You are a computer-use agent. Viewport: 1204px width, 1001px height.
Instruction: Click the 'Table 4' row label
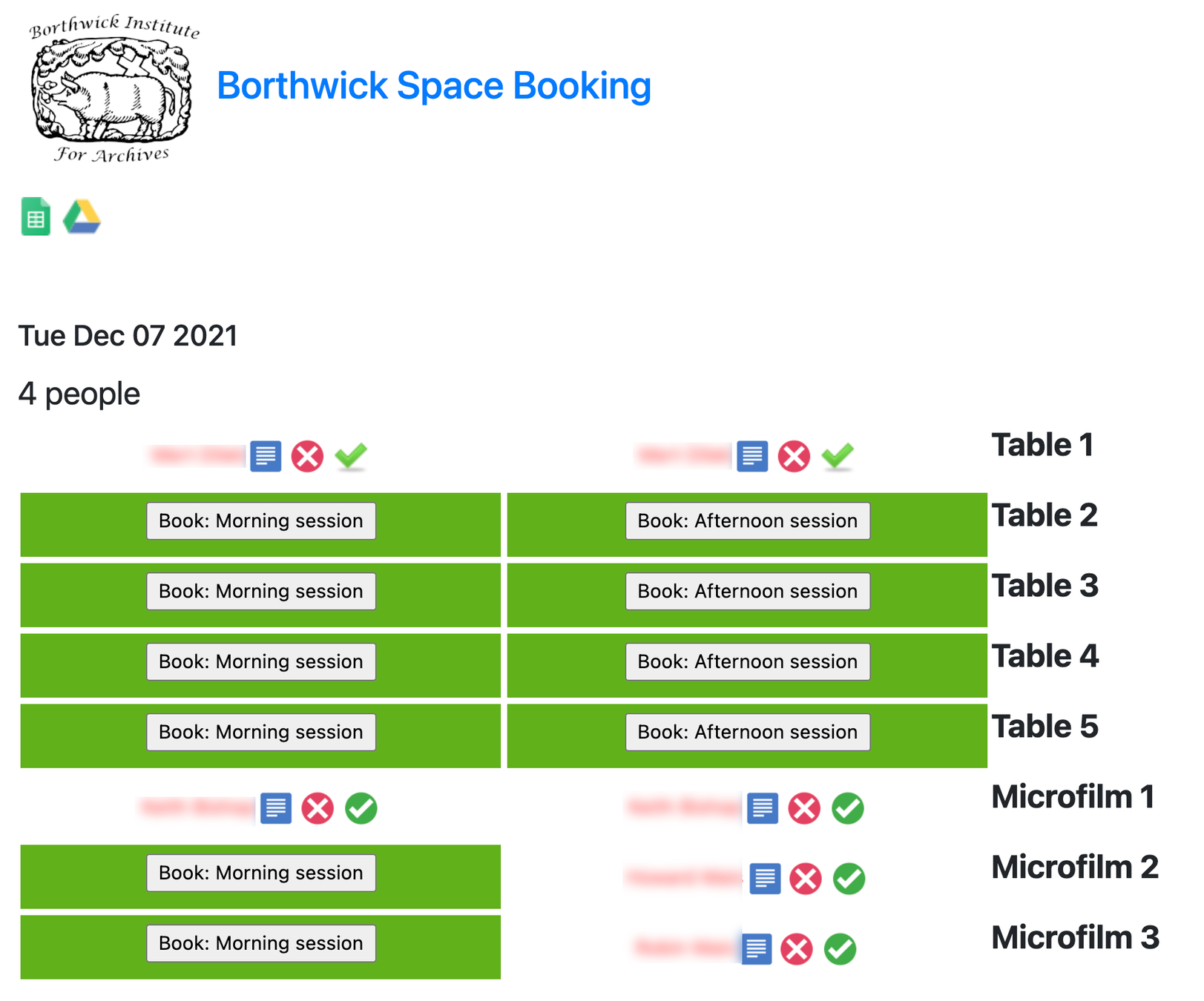click(1045, 657)
